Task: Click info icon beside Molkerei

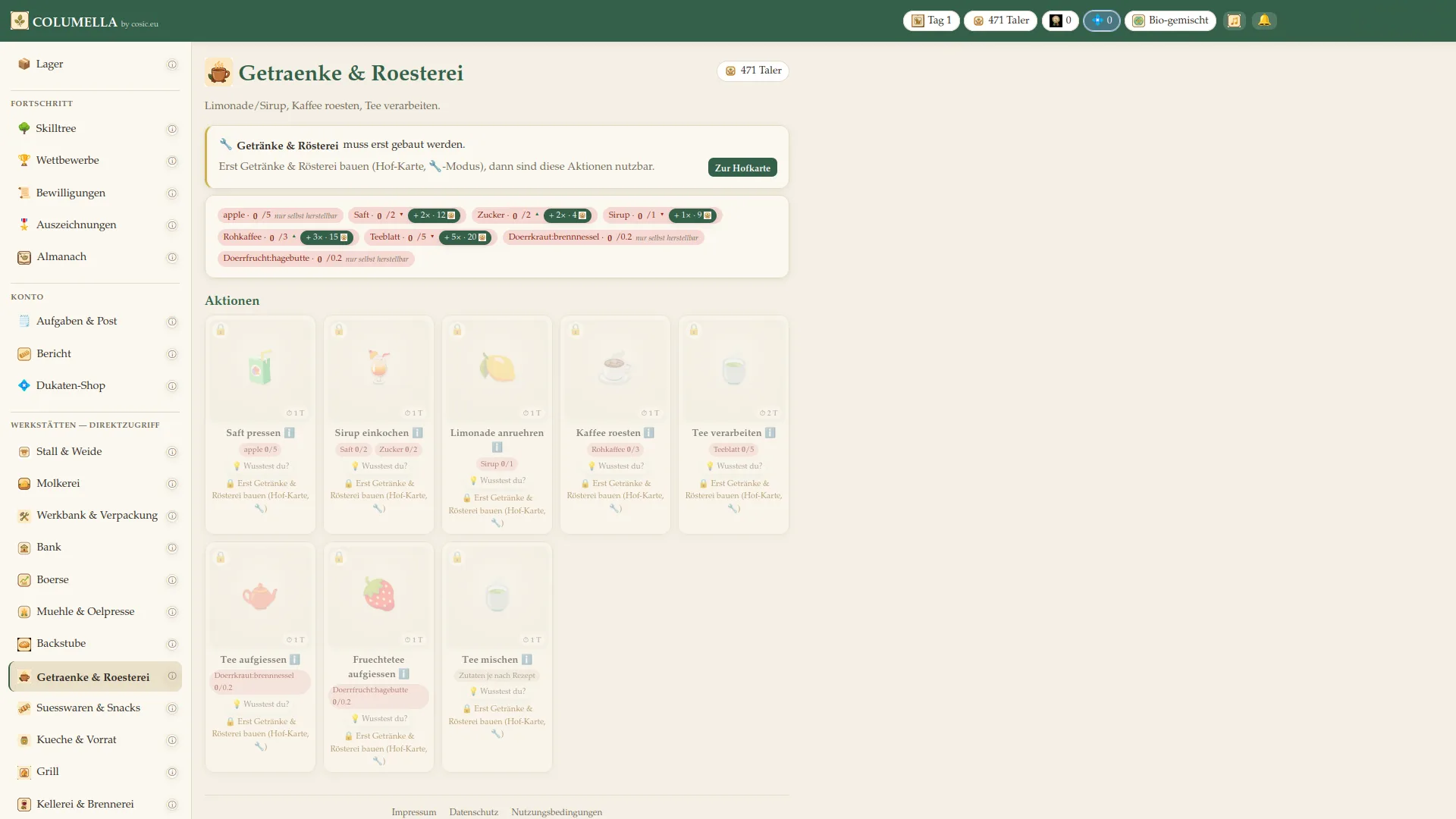Action: [x=172, y=484]
